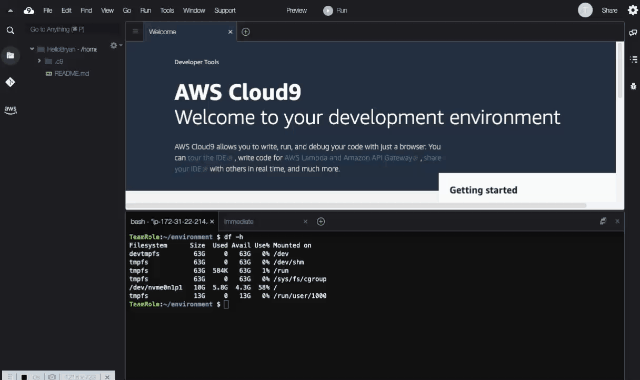The width and height of the screenshot is (640, 380).
Task: Click the /run/user/1000 mount text
Action: pos(300,296)
